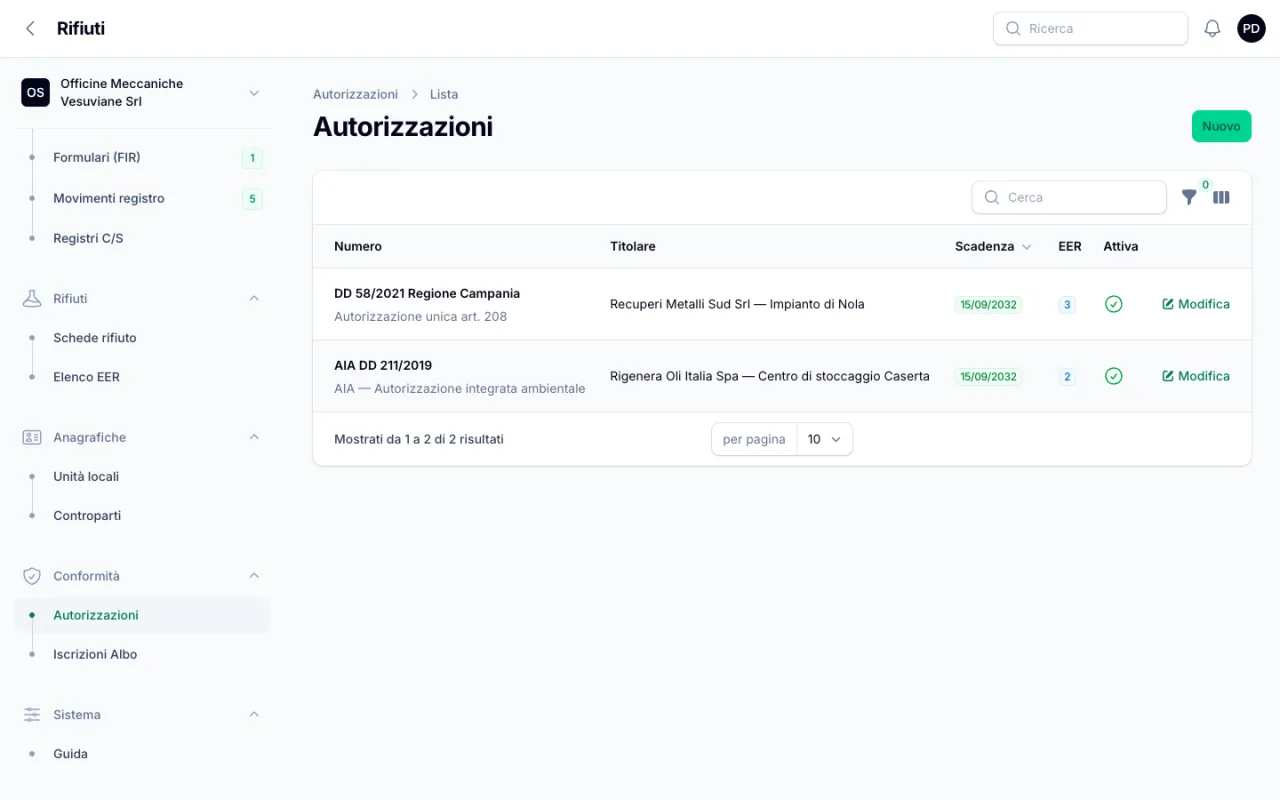Click active check icon for DD 58/2021 row
This screenshot has height=800, width=1280.
point(1113,304)
